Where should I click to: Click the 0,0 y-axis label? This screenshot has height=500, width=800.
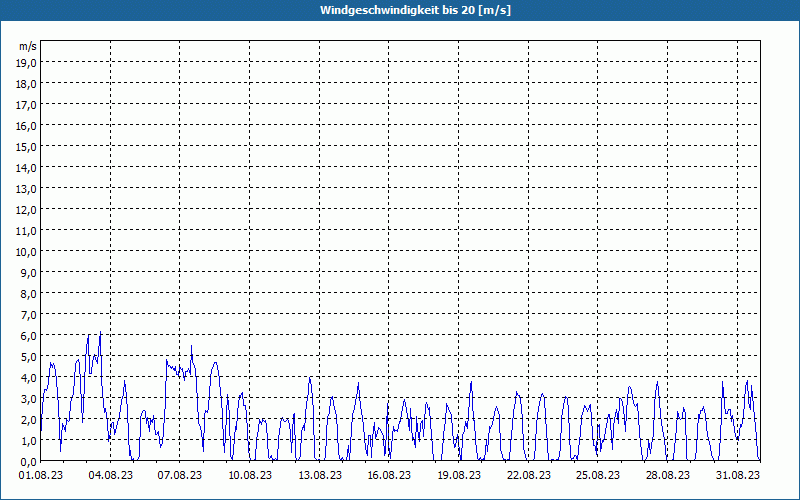click(30, 462)
